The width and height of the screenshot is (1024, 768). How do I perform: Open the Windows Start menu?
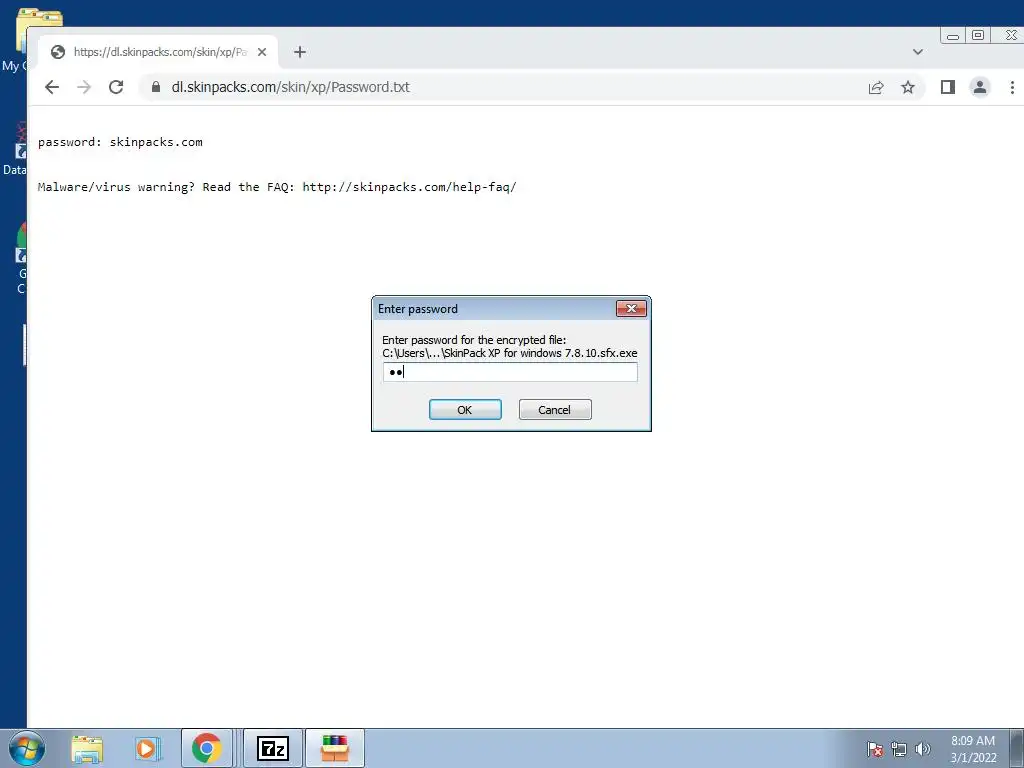(27, 748)
